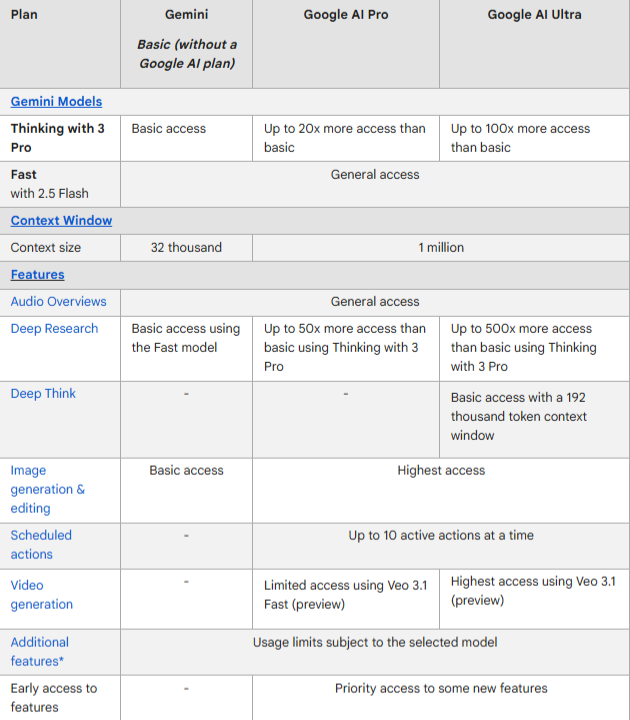This screenshot has width=630, height=720.
Task: Open the Deep Research feature link
Action: (54, 328)
